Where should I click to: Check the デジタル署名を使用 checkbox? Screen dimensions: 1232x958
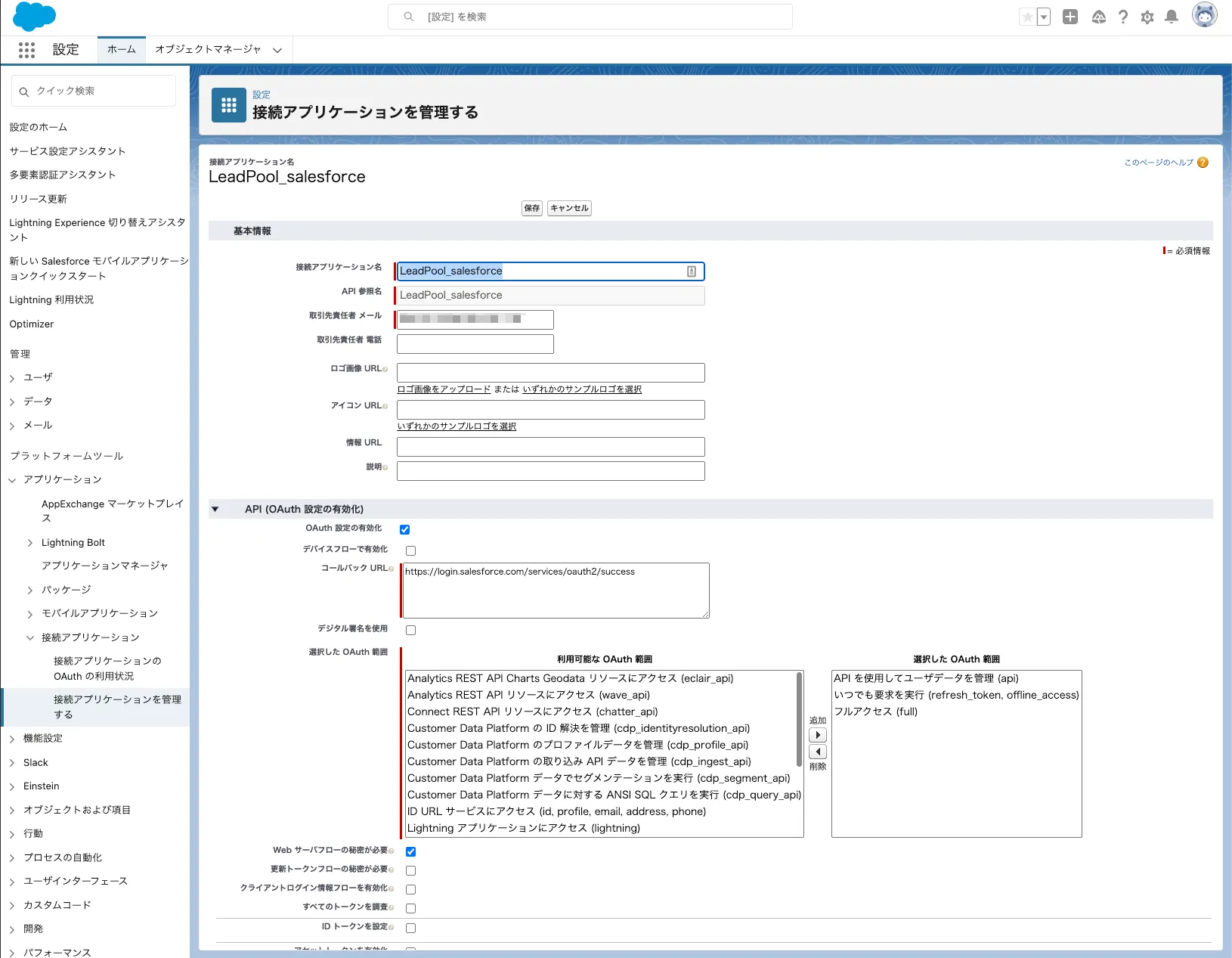pos(411,630)
